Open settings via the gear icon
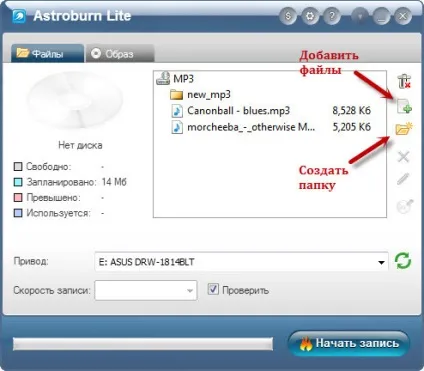 coord(310,16)
